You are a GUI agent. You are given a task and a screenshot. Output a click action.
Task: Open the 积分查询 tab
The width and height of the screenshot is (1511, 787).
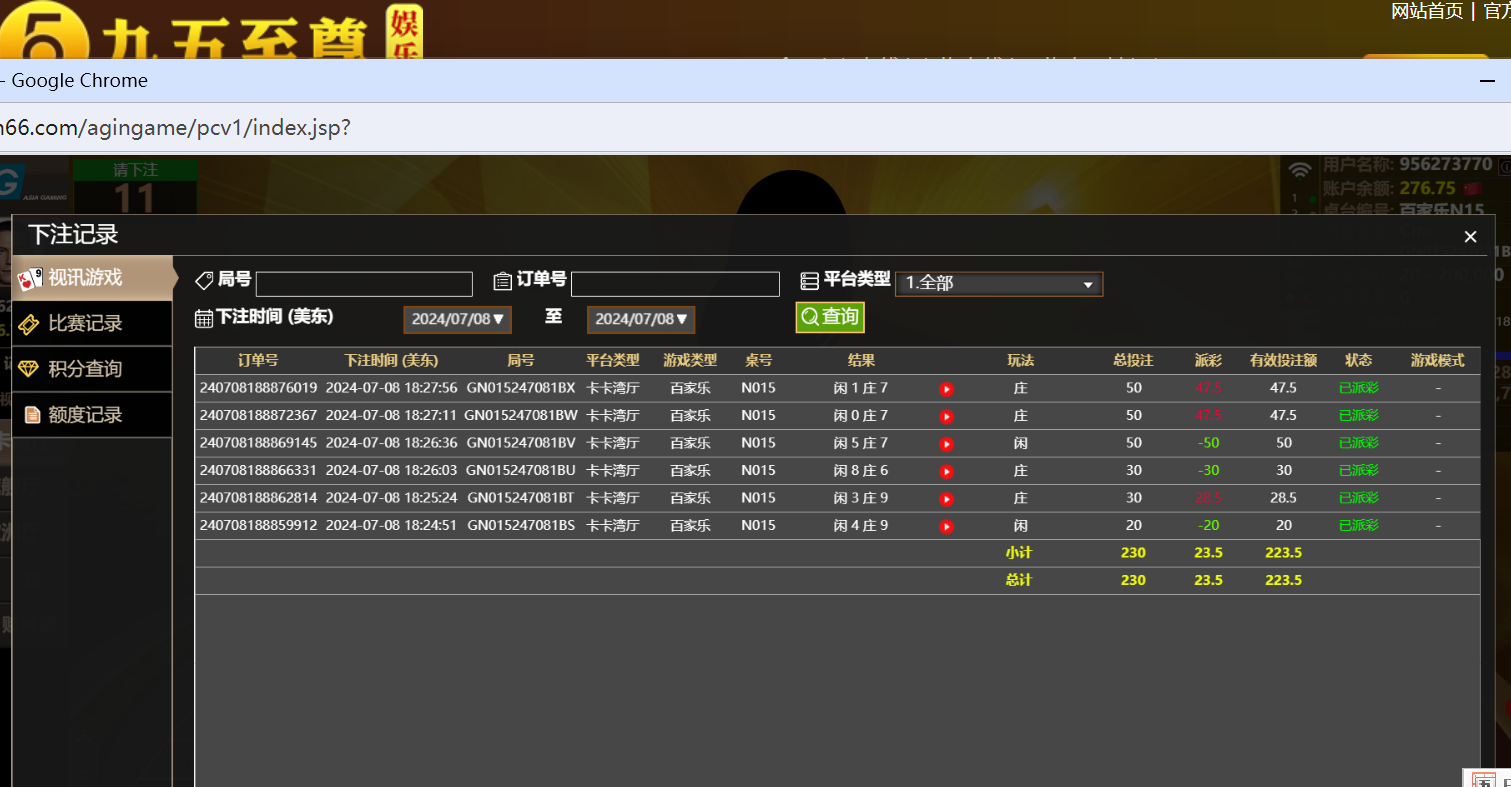coord(85,369)
